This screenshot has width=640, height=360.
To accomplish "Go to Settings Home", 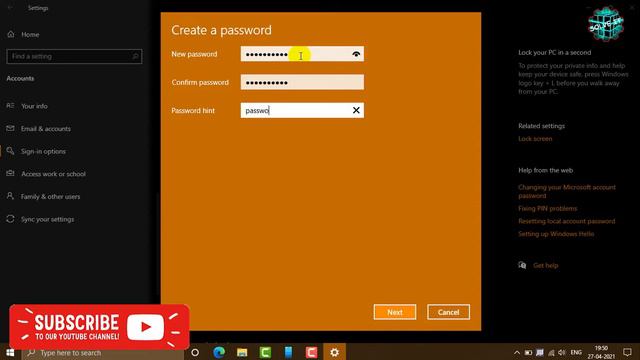I will pyautogui.click(x=30, y=35).
